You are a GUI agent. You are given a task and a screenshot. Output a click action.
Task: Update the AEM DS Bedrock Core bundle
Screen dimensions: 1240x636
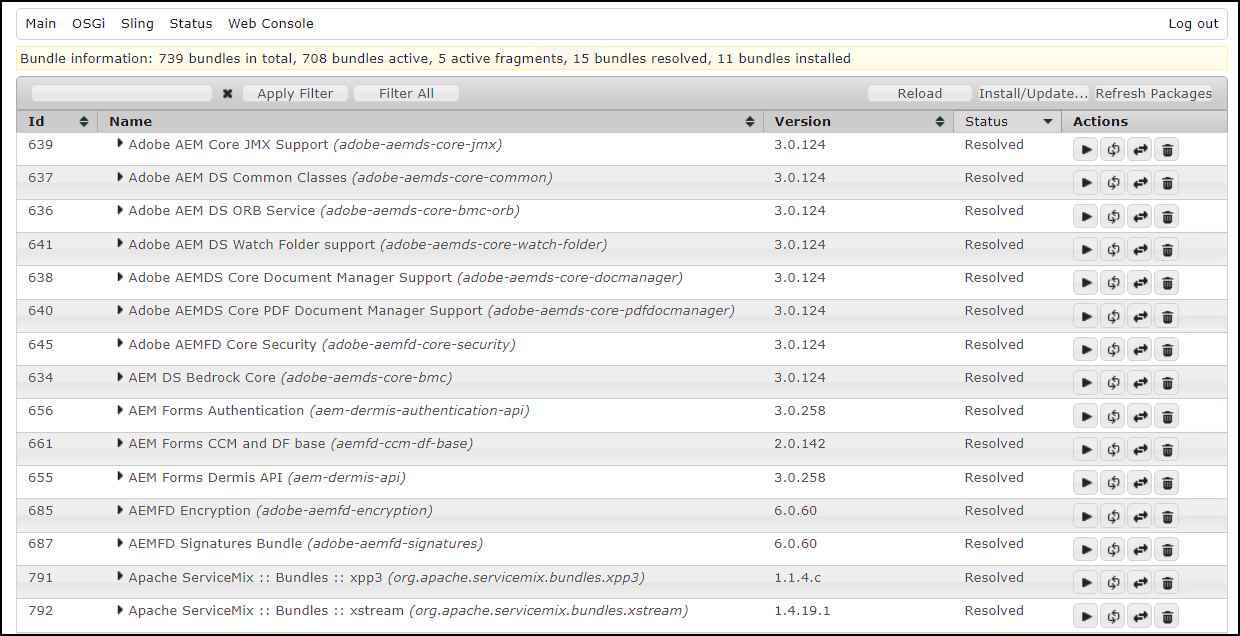(1139, 383)
